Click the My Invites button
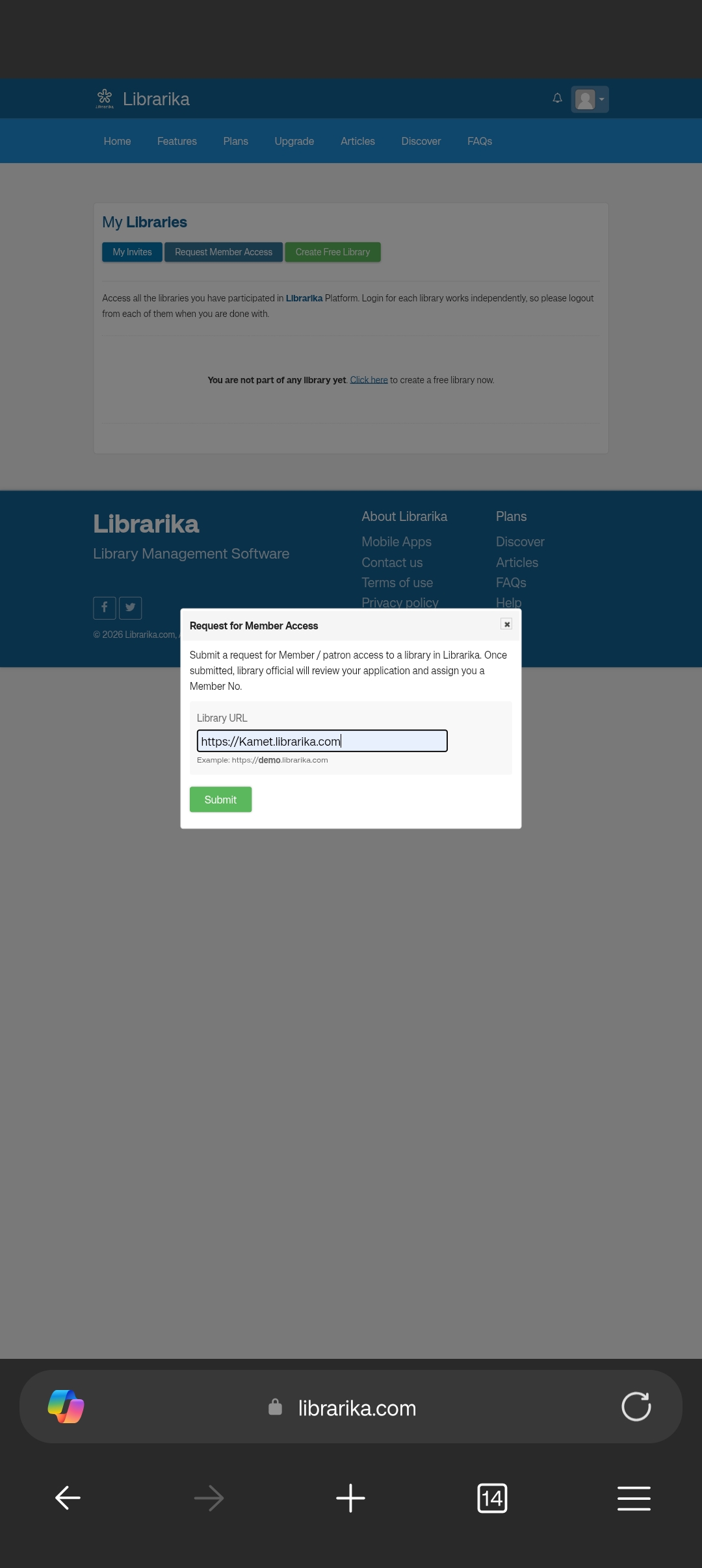702x1568 pixels. pyautogui.click(x=132, y=252)
